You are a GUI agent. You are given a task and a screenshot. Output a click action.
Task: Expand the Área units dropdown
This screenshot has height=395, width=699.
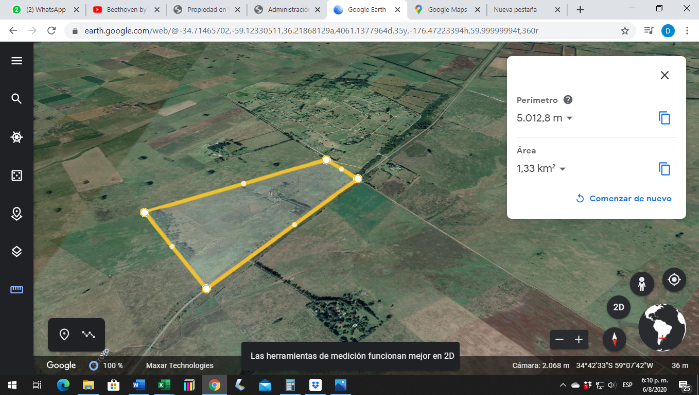point(563,169)
